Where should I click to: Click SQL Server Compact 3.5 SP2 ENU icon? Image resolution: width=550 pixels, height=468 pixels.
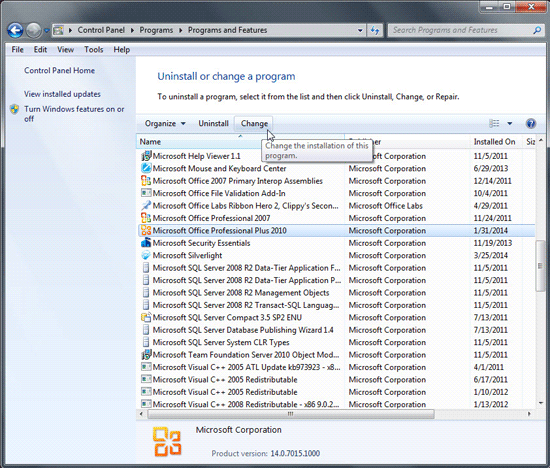click(x=146, y=317)
